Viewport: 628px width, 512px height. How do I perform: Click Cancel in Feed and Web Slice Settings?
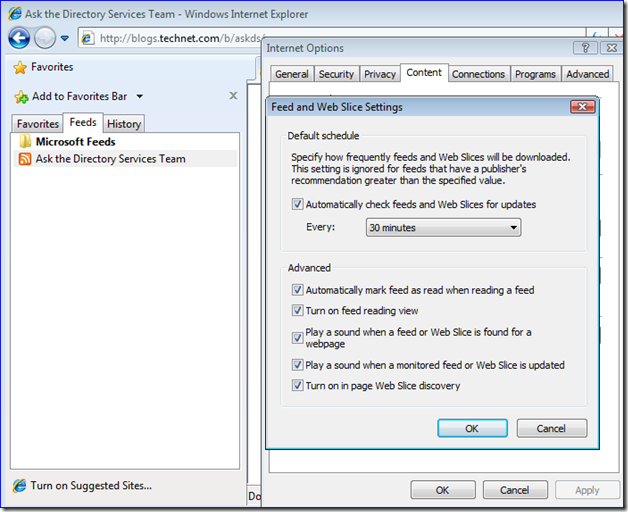coord(552,428)
